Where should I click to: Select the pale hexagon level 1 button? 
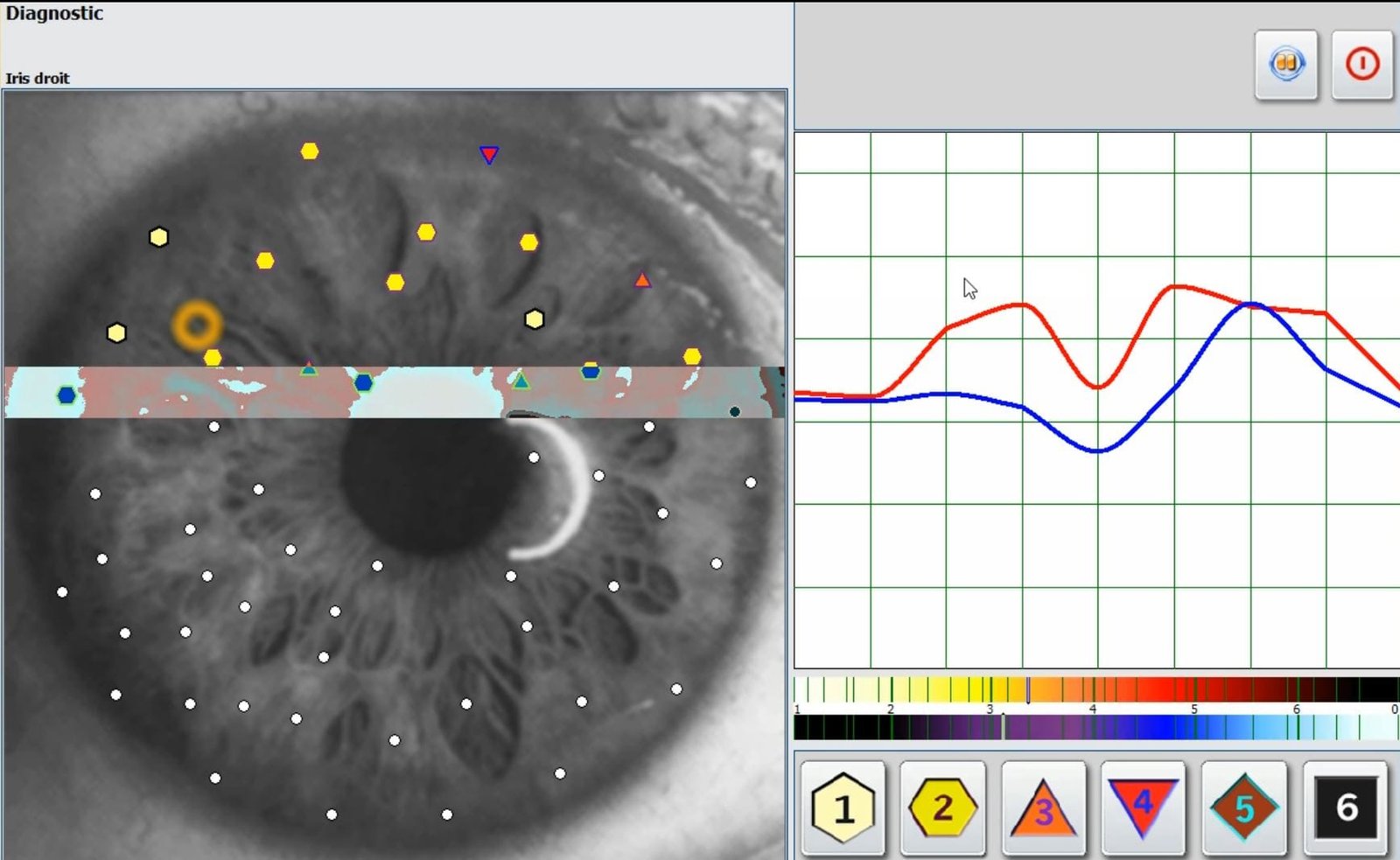point(843,808)
